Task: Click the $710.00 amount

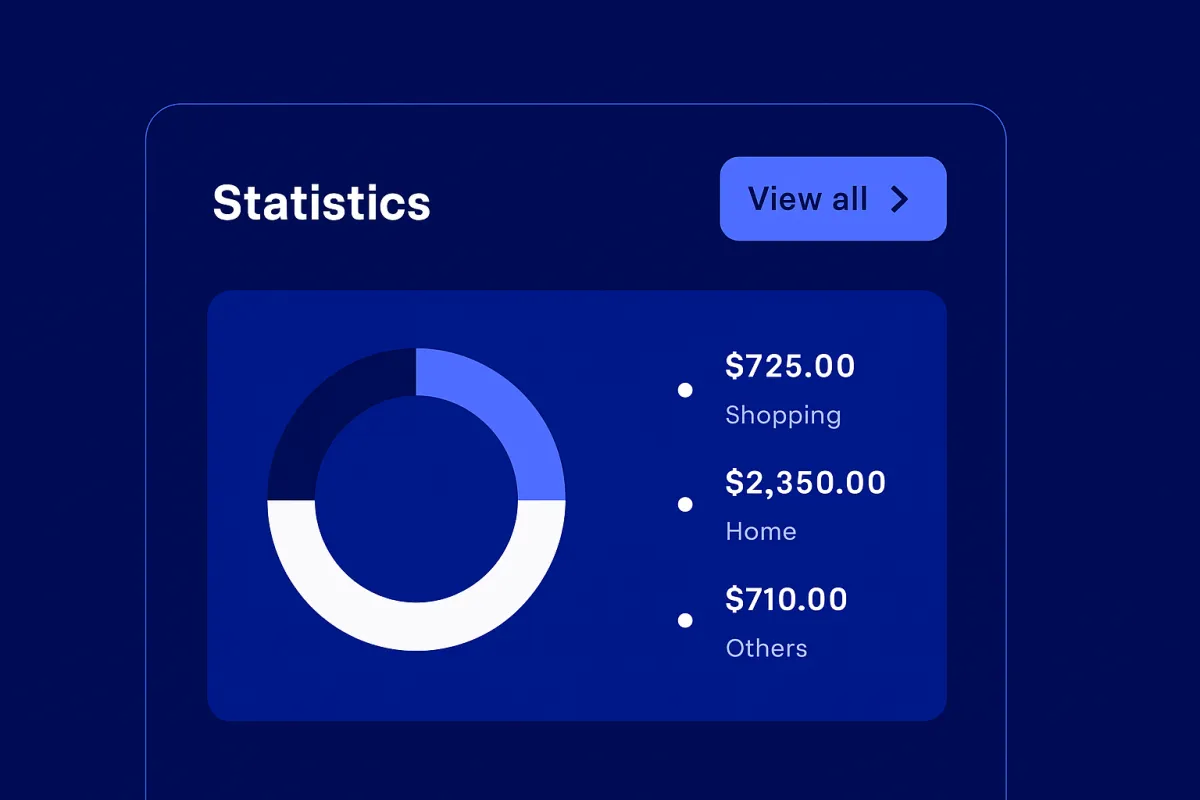Action: click(786, 599)
